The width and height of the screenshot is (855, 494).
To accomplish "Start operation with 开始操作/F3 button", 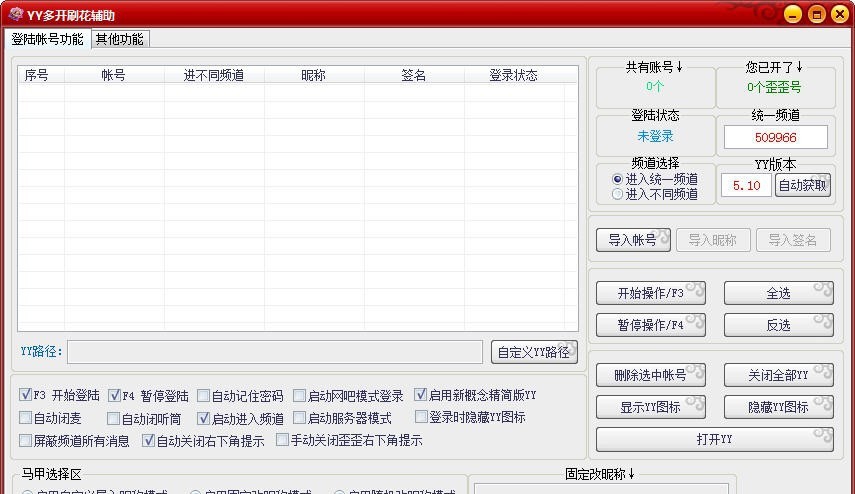I will pyautogui.click(x=651, y=293).
